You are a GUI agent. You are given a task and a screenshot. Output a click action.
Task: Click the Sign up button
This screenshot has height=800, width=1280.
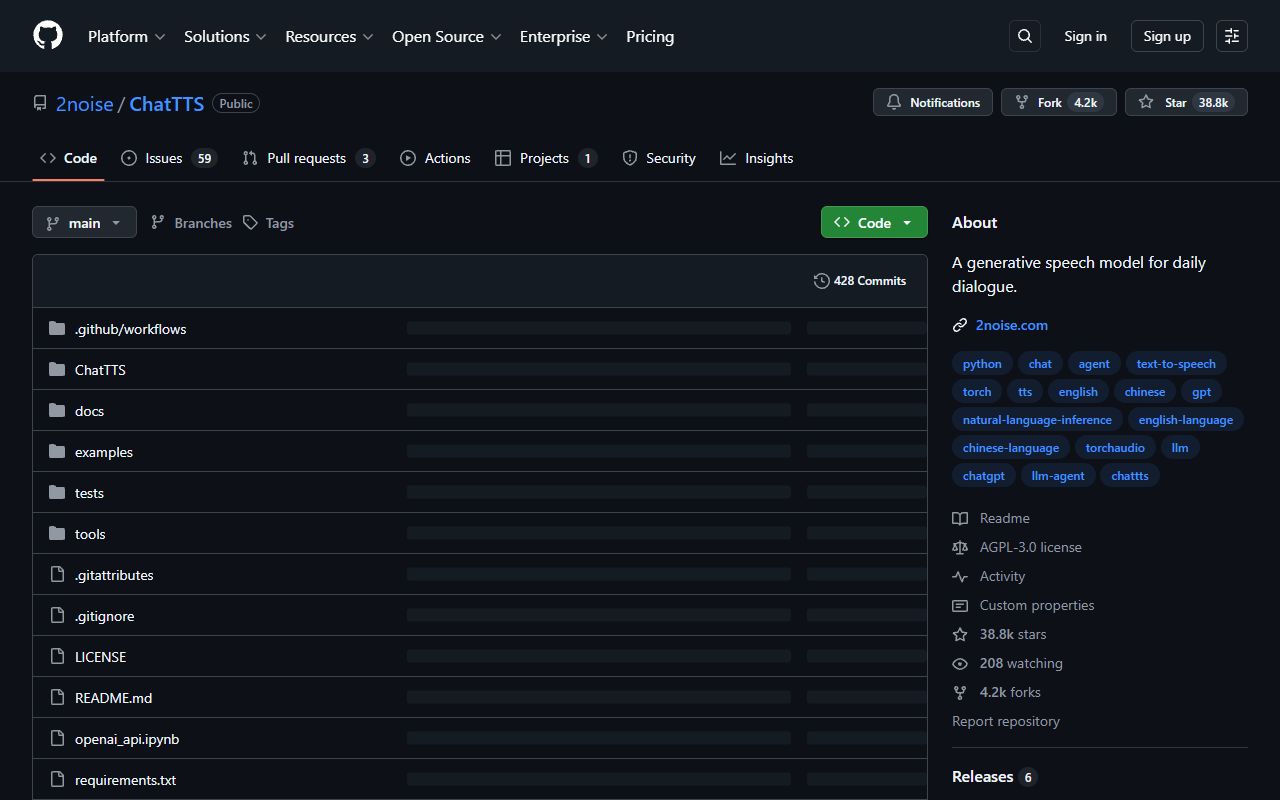[x=1166, y=36]
